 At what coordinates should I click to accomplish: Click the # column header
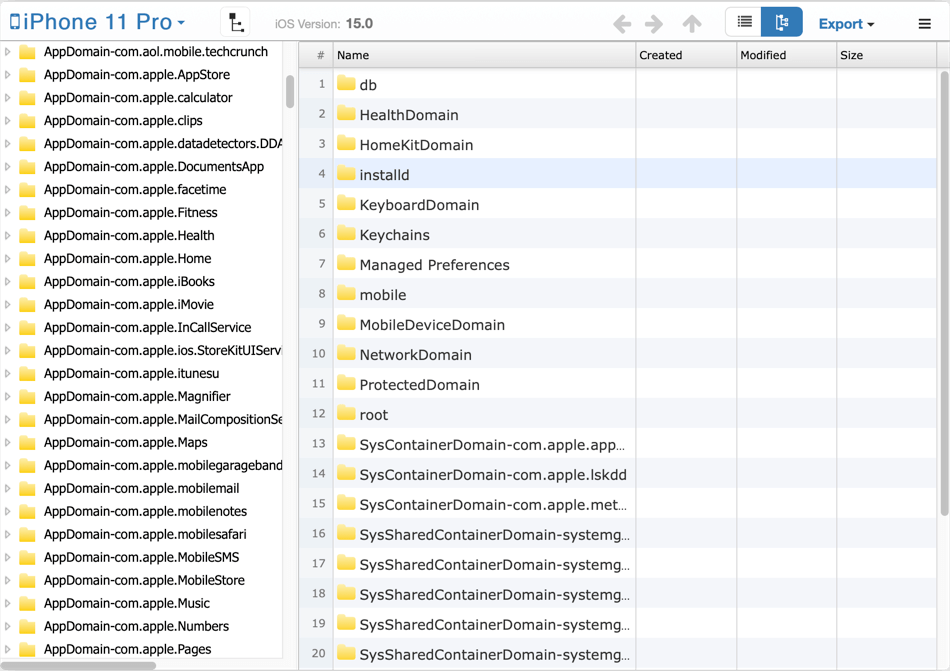click(x=316, y=55)
